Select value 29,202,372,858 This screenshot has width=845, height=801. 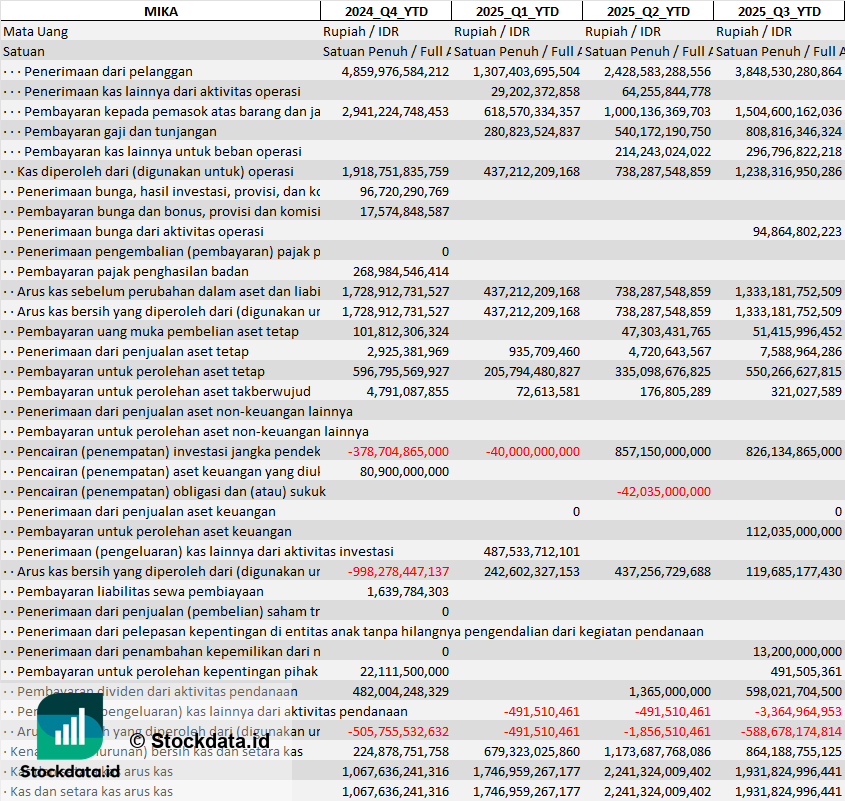click(535, 91)
